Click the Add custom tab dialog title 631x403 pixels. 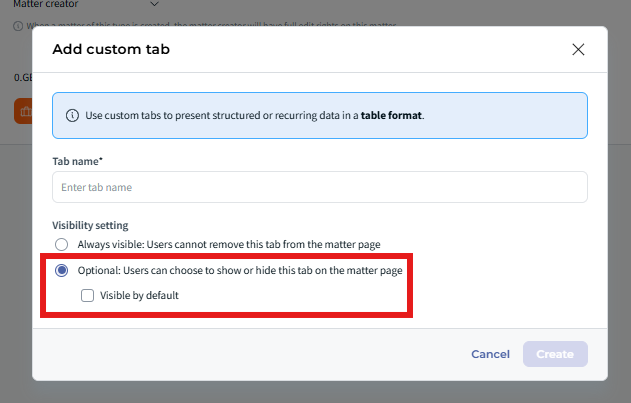click(x=111, y=50)
